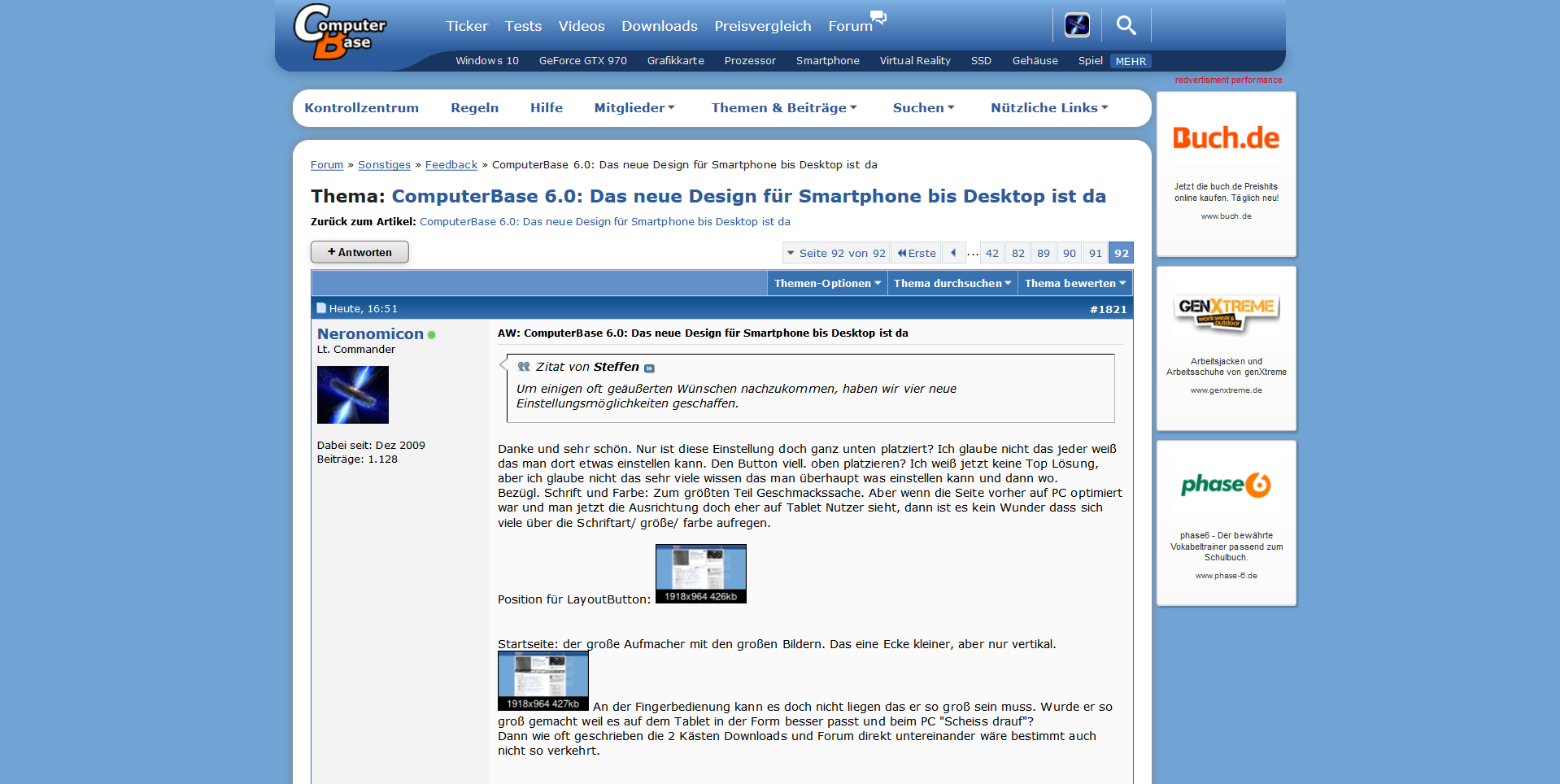The image size is (1560, 784).
Task: Click the online status dot beside Neronomicon
Action: 432,335
